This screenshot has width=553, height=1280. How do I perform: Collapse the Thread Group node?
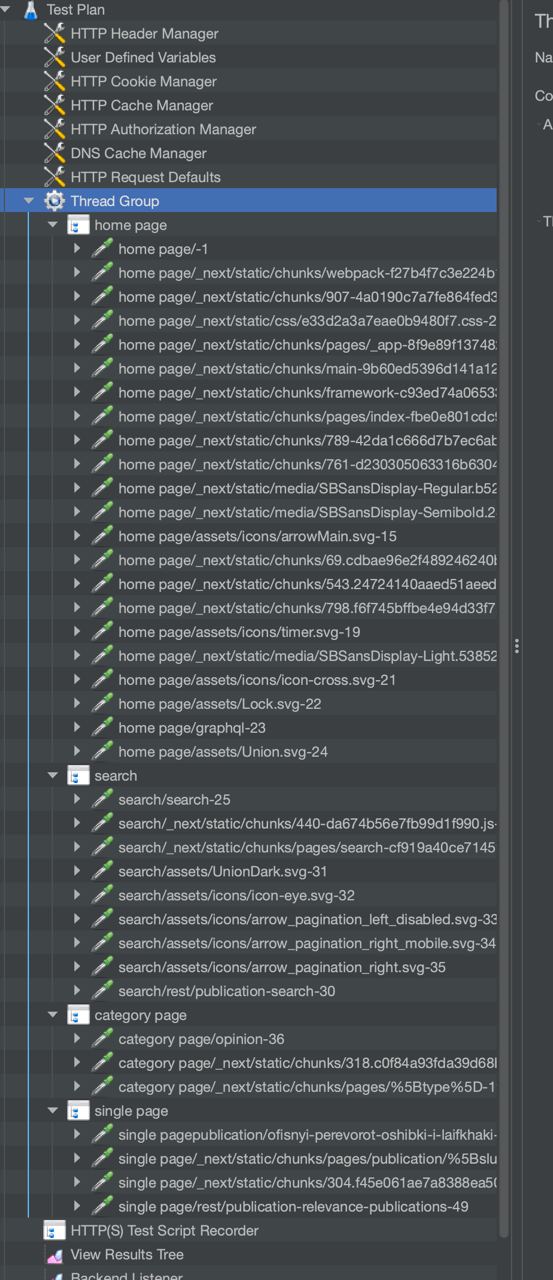tap(29, 201)
